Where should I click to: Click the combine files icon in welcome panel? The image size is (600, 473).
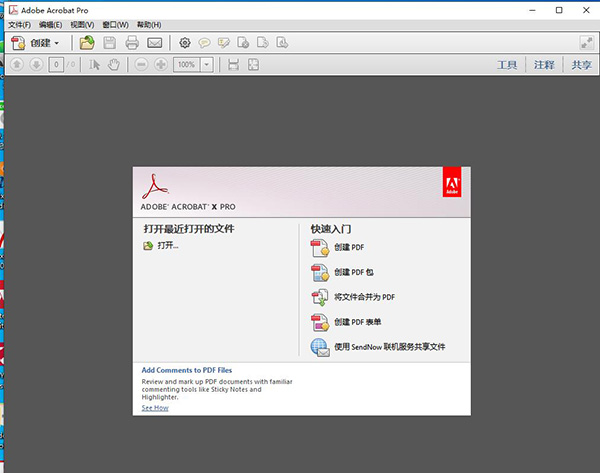[320, 298]
